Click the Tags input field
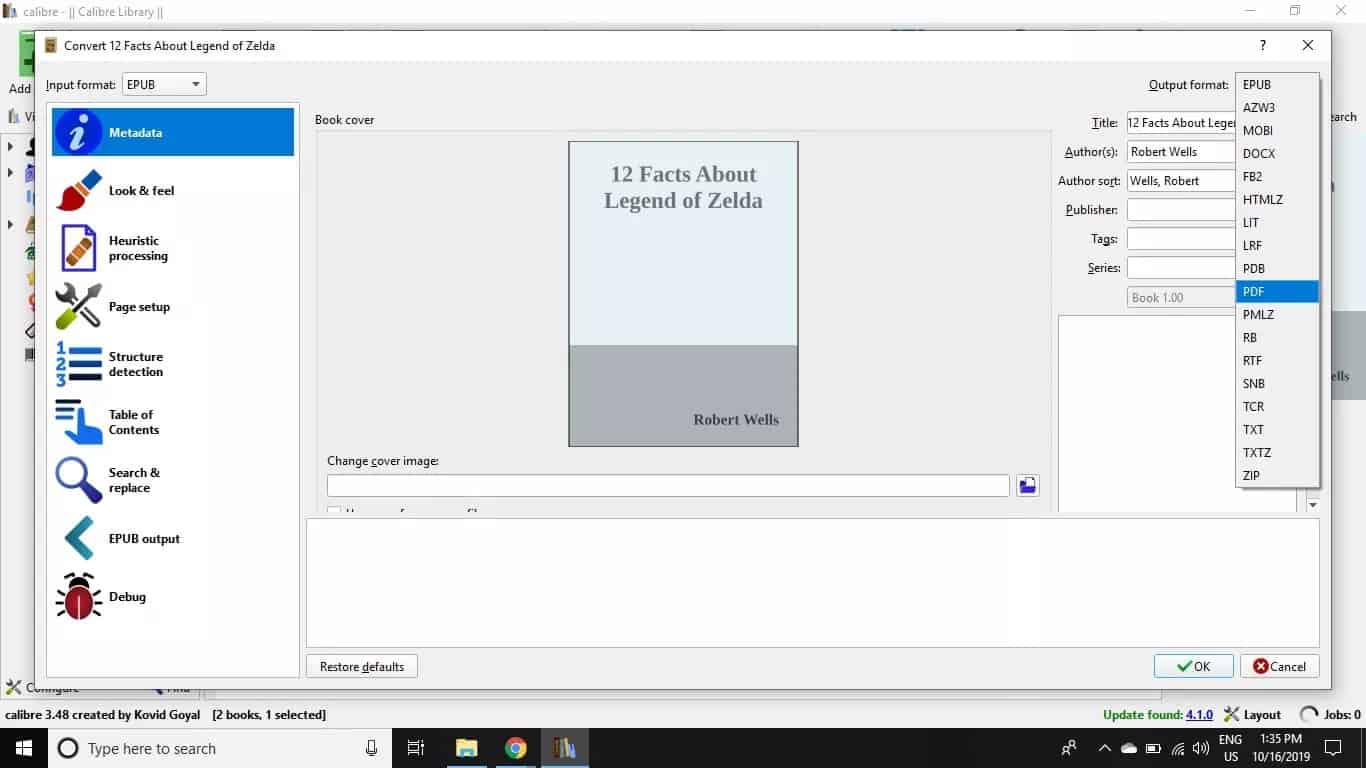Viewport: 1366px width, 768px height. point(1181,239)
